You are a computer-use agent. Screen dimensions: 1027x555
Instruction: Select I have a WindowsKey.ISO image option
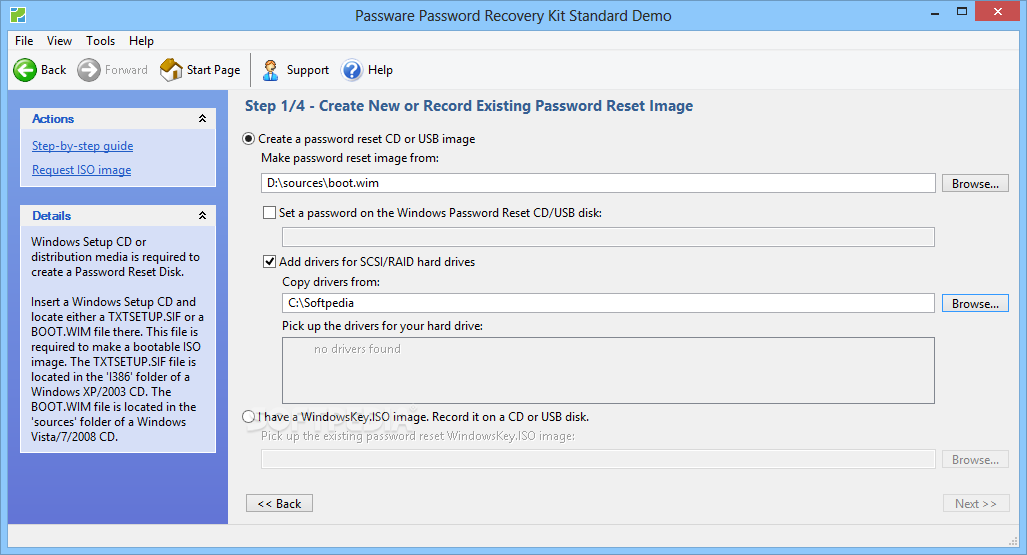click(x=248, y=417)
